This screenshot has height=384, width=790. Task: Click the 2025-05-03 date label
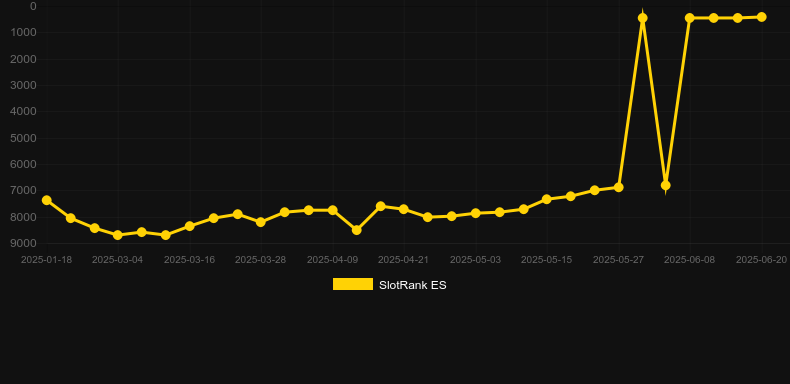click(x=475, y=260)
